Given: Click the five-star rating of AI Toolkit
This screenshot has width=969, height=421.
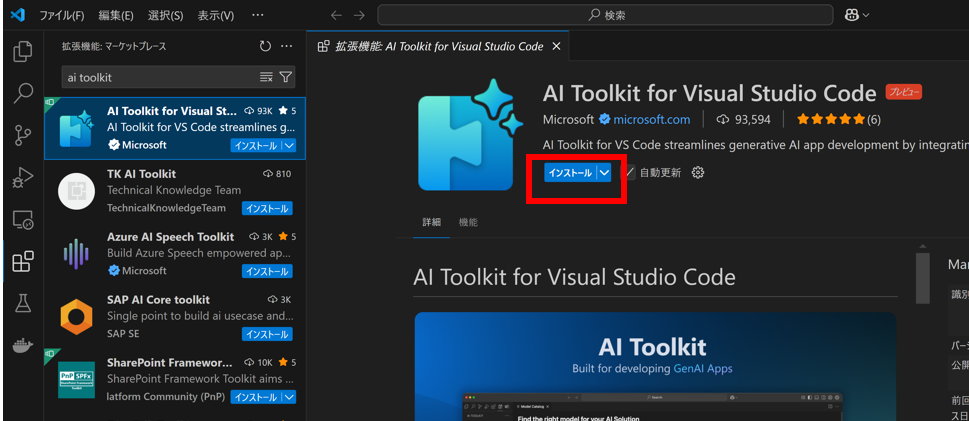Looking at the screenshot, I should tap(831, 119).
